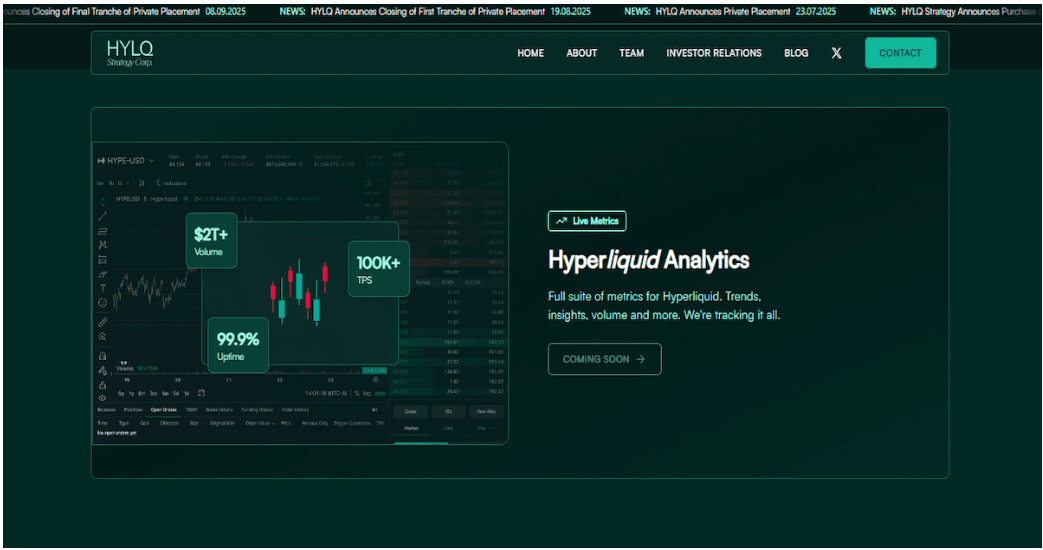
Task: Open the HYPE-USD pair dropdown
Action: 126,161
